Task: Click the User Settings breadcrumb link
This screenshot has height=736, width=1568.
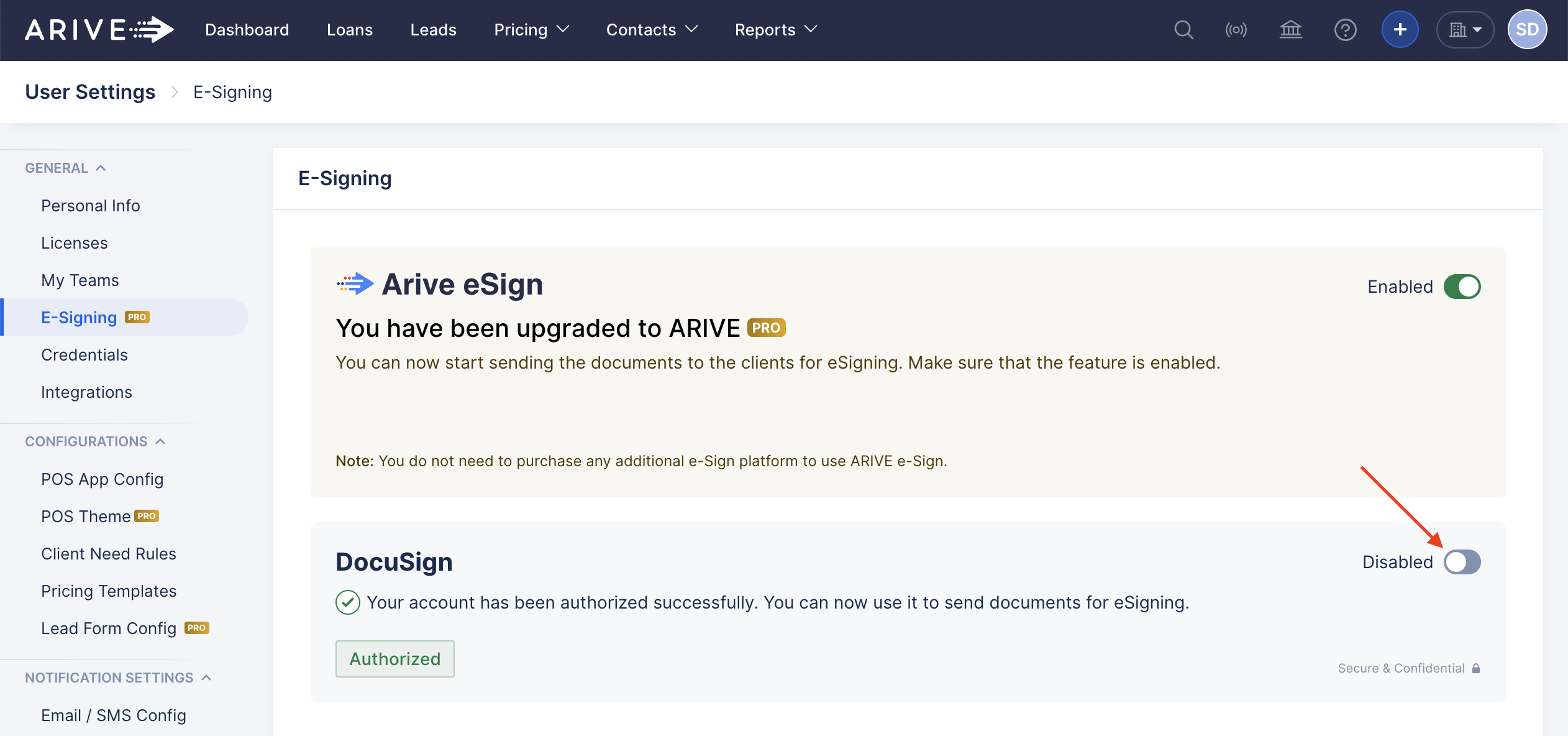Action: [x=90, y=92]
